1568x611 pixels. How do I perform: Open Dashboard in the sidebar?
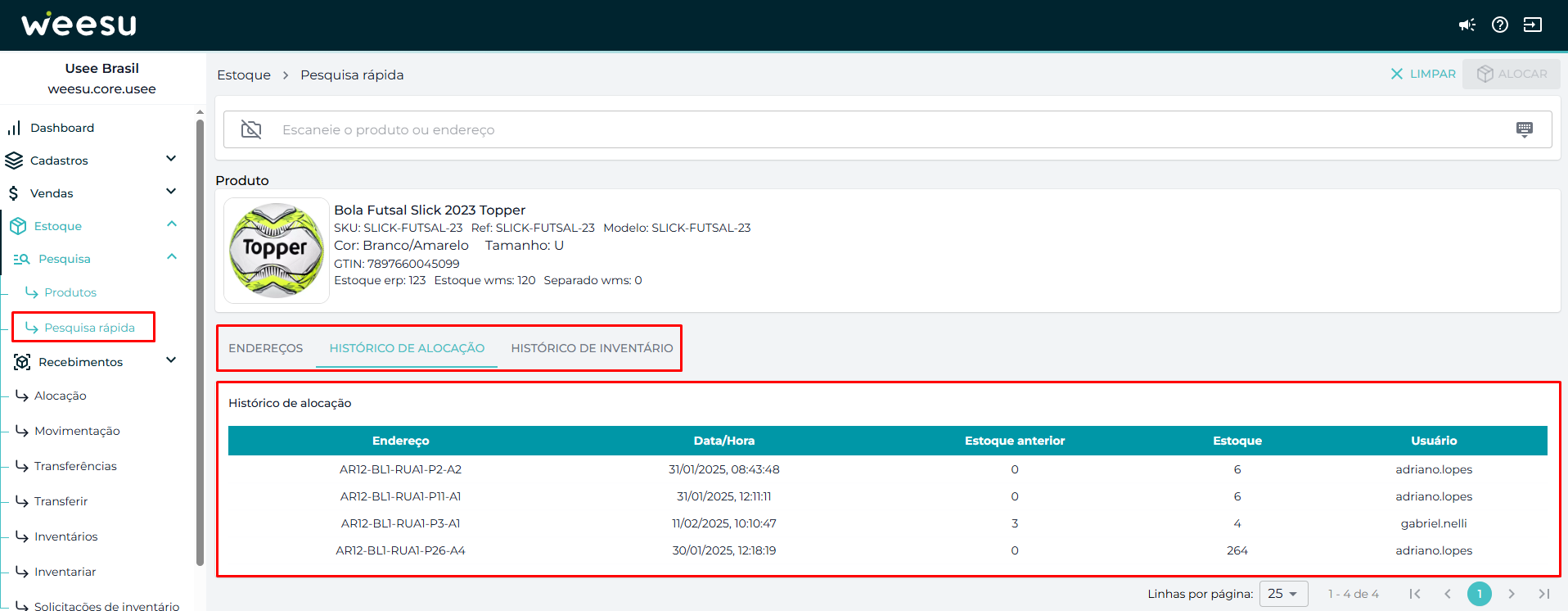click(x=62, y=128)
